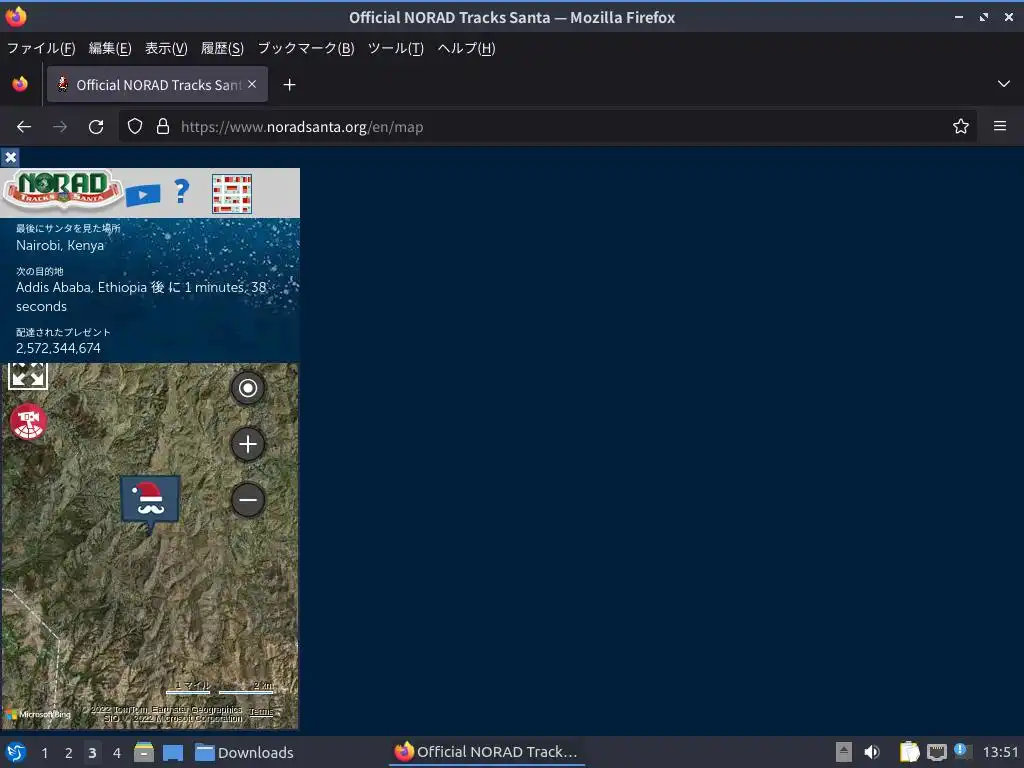Open the volume control in the tray
Image resolution: width=1024 pixels, height=768 pixels.
pos(872,752)
